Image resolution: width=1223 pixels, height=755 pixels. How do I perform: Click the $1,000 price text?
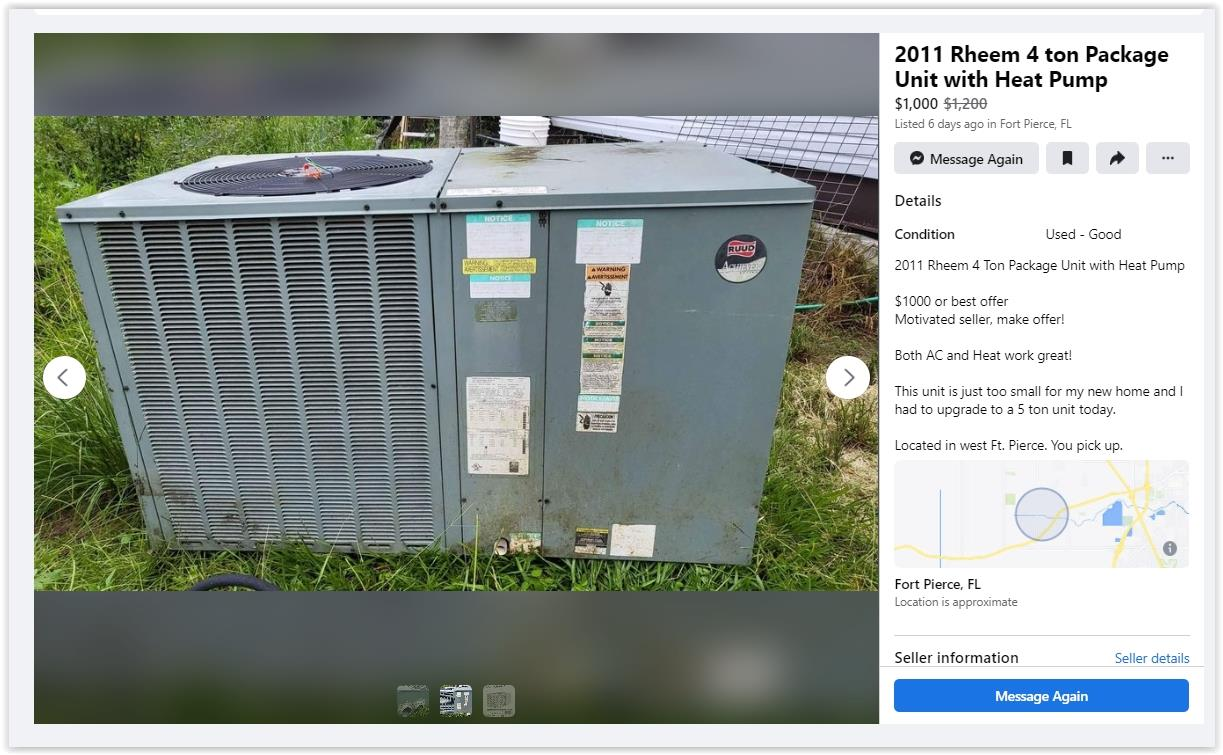pyautogui.click(x=916, y=104)
